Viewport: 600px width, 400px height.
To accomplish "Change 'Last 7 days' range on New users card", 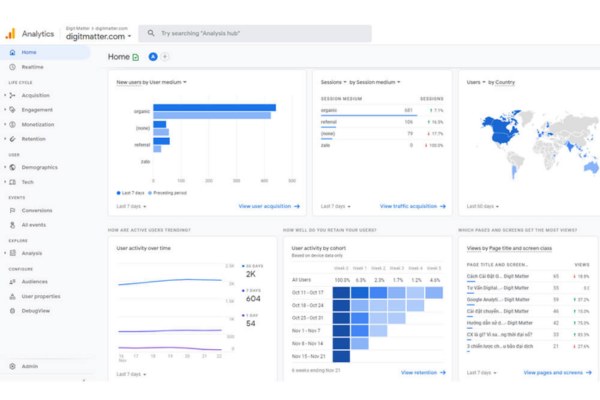I will pos(131,206).
